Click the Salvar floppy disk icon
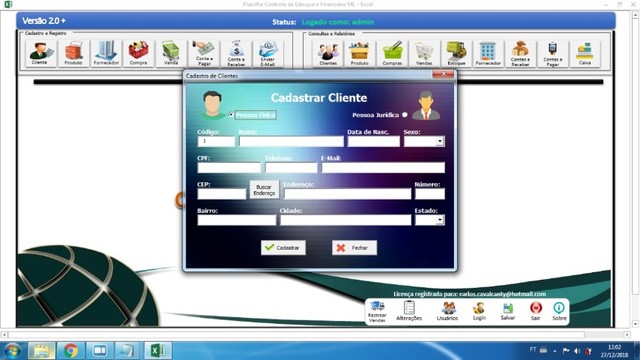This screenshot has width=640, height=360. 508,311
